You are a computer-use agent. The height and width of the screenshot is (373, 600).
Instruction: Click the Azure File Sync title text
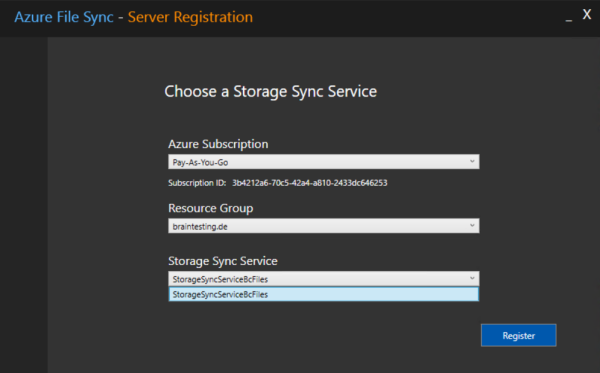tap(64, 17)
